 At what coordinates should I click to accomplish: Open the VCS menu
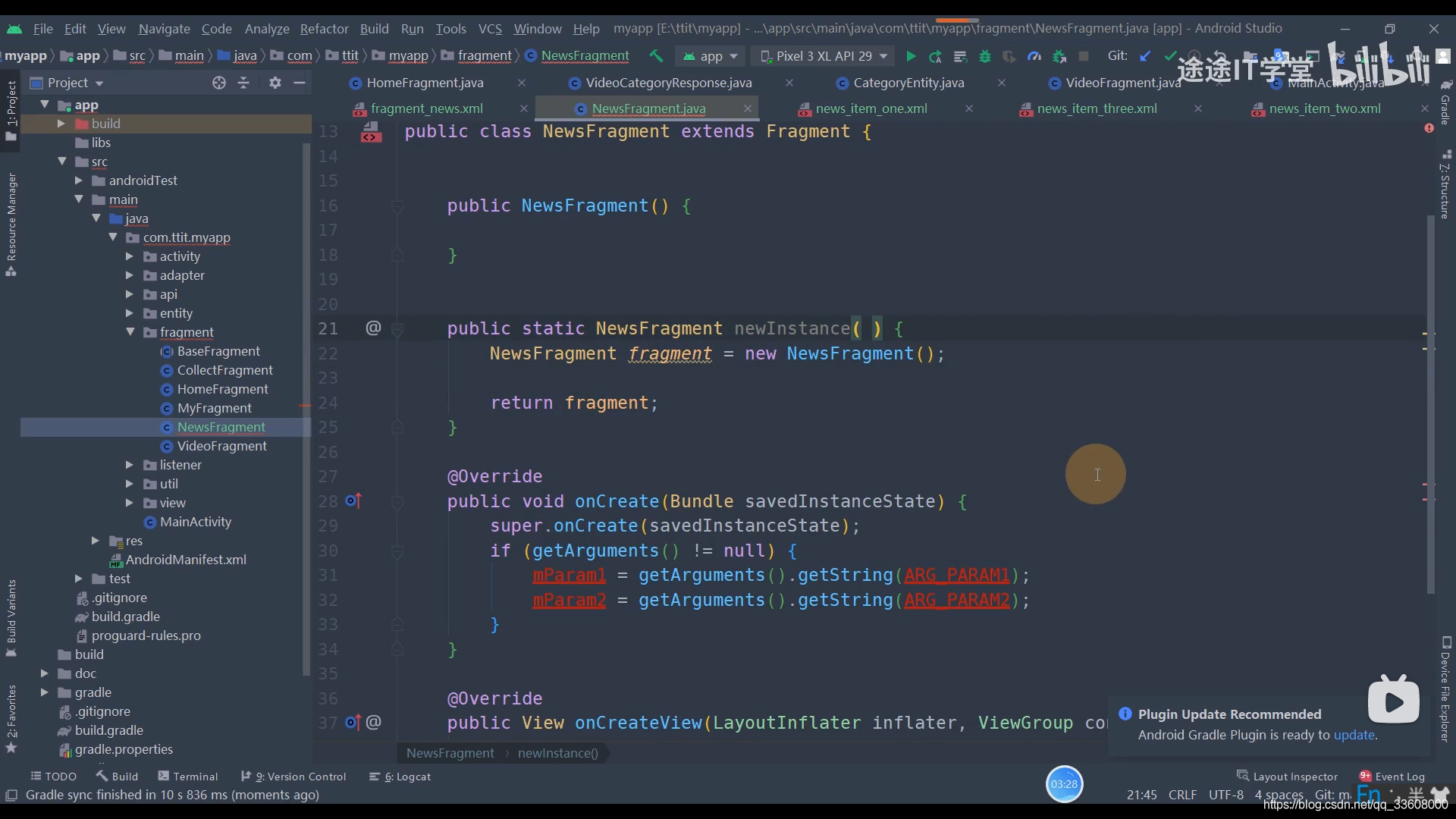pos(490,29)
